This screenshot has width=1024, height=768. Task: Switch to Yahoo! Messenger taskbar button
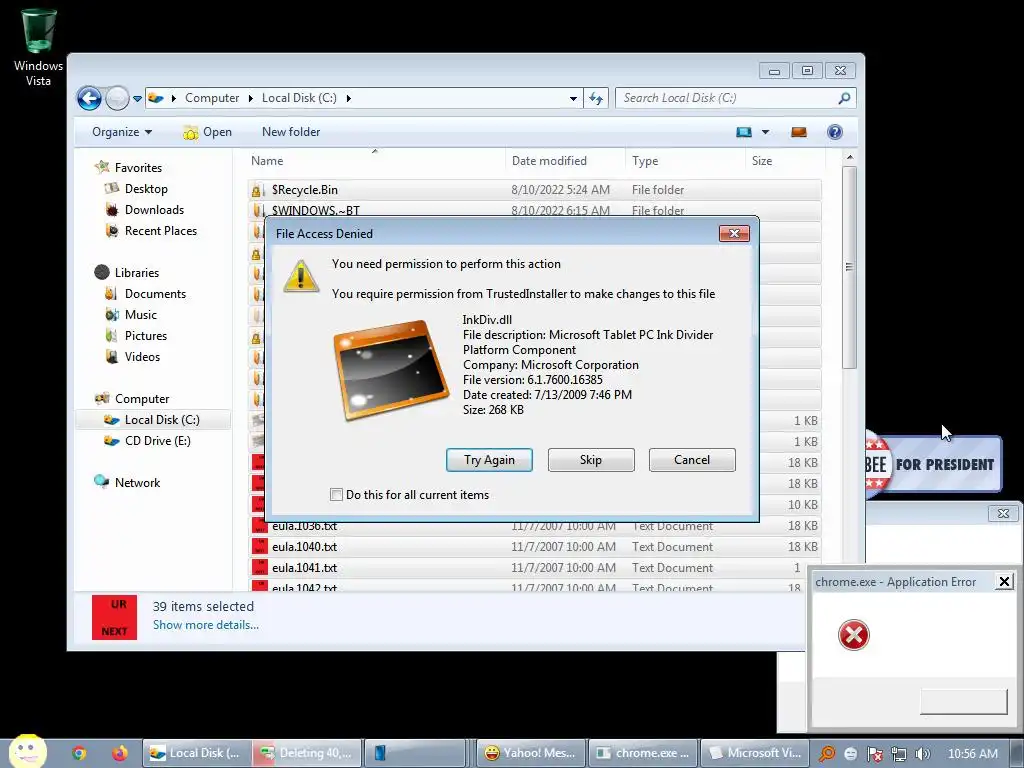point(531,753)
